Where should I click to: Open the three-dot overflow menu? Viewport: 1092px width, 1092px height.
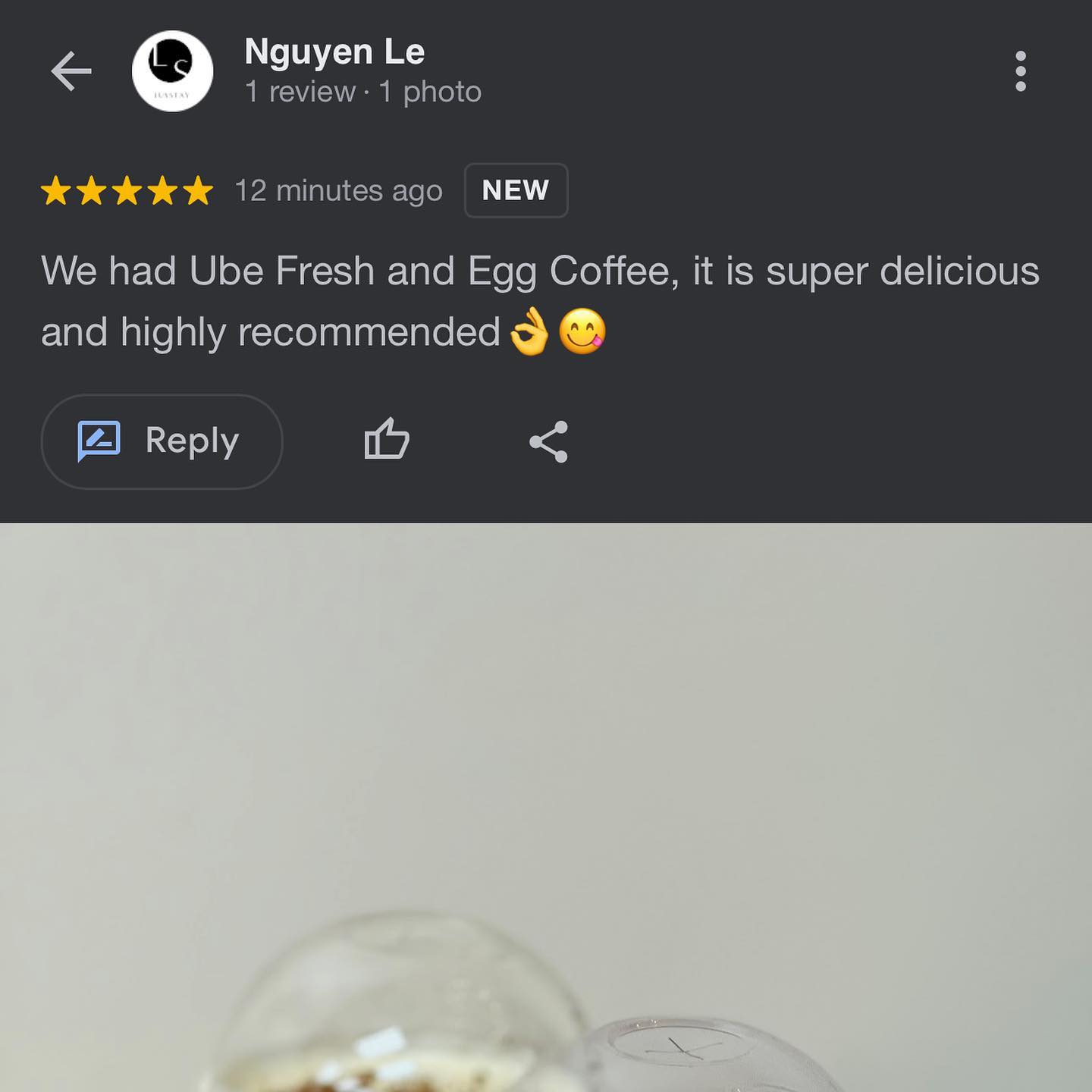point(1021,71)
